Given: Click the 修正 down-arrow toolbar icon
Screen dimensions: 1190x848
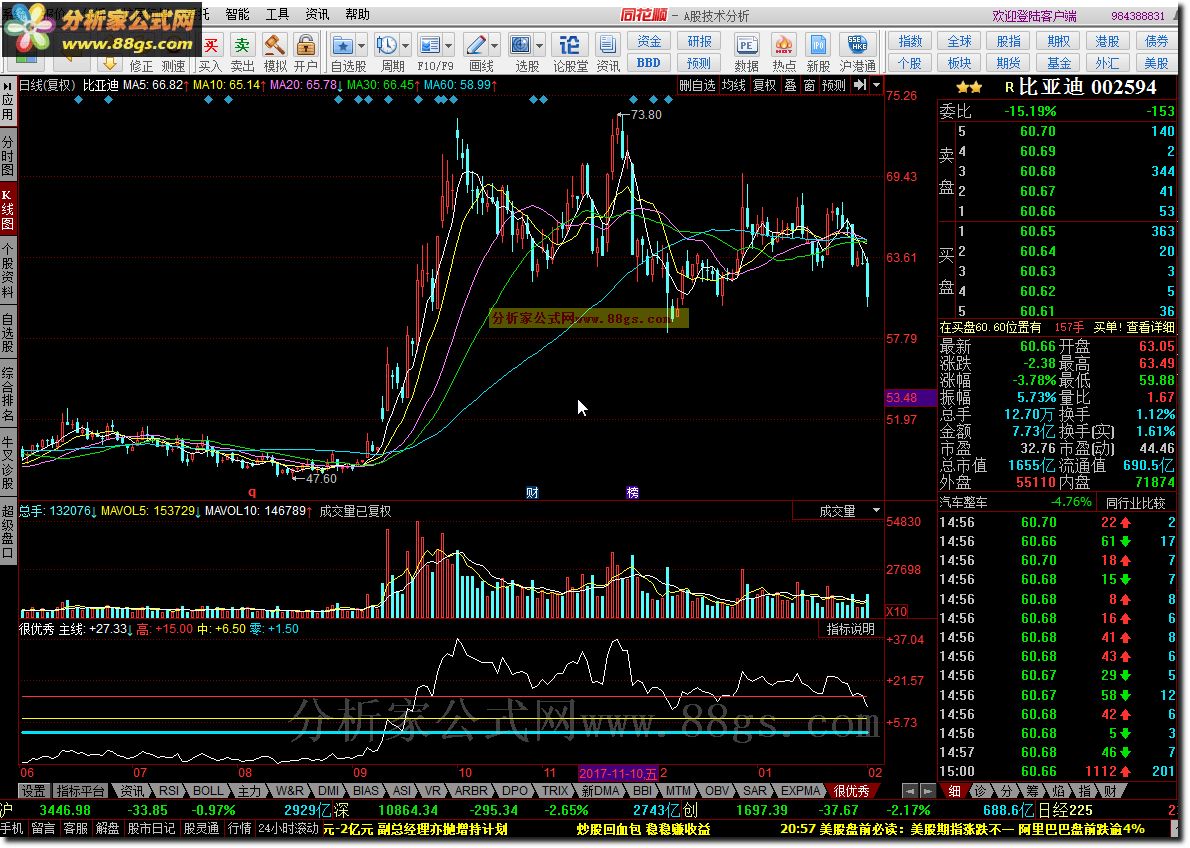Looking at the screenshot, I should [109, 64].
